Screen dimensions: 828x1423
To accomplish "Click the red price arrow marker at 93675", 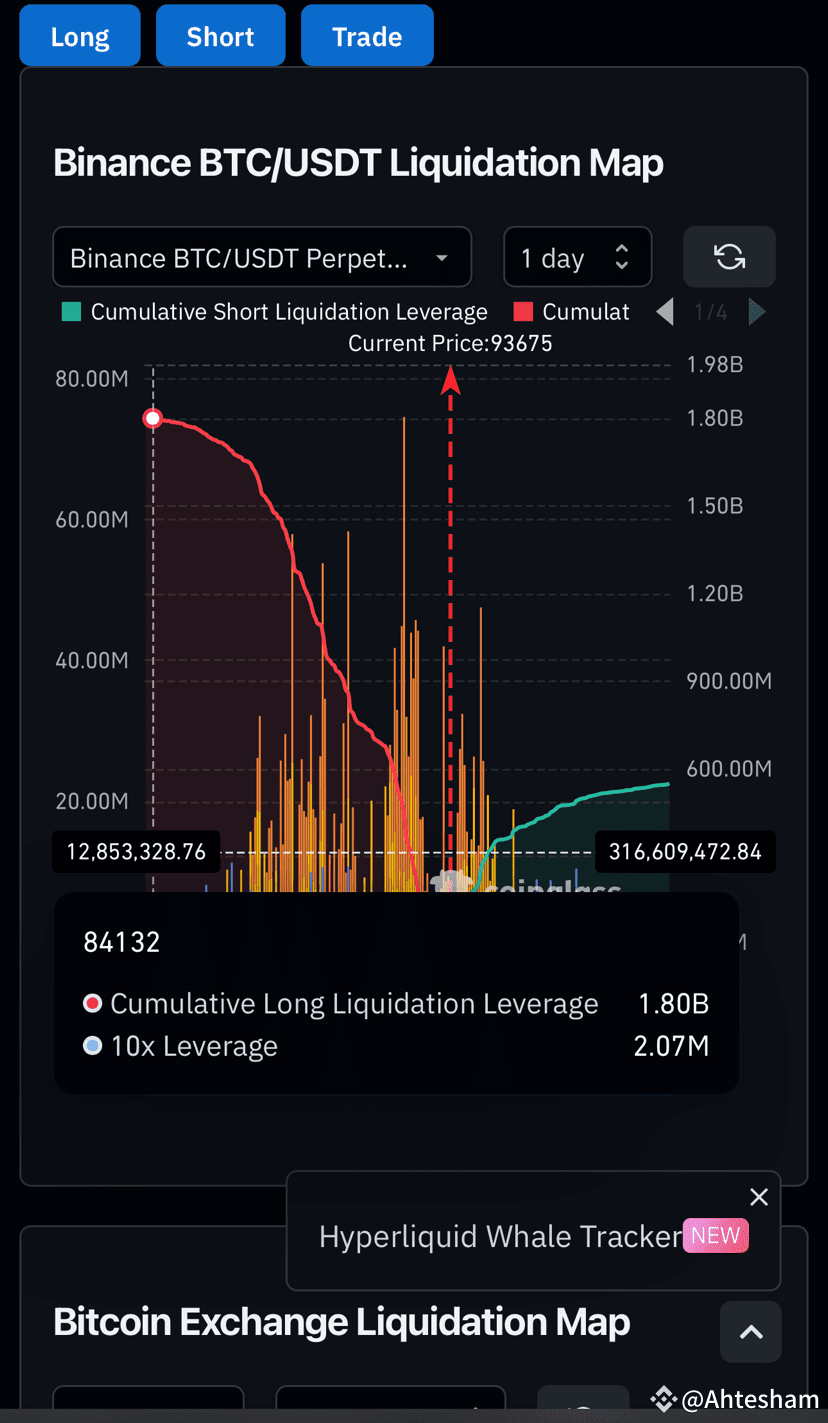I will 450,381.
